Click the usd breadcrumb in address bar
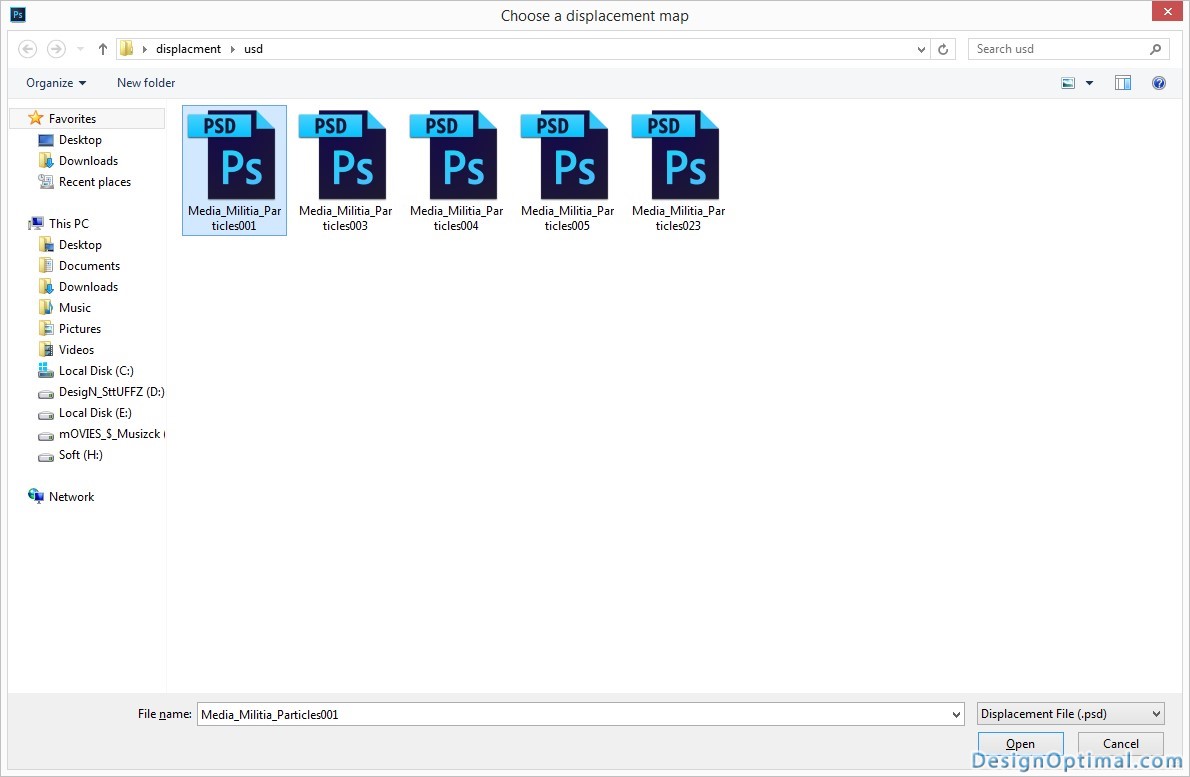 click(x=253, y=49)
